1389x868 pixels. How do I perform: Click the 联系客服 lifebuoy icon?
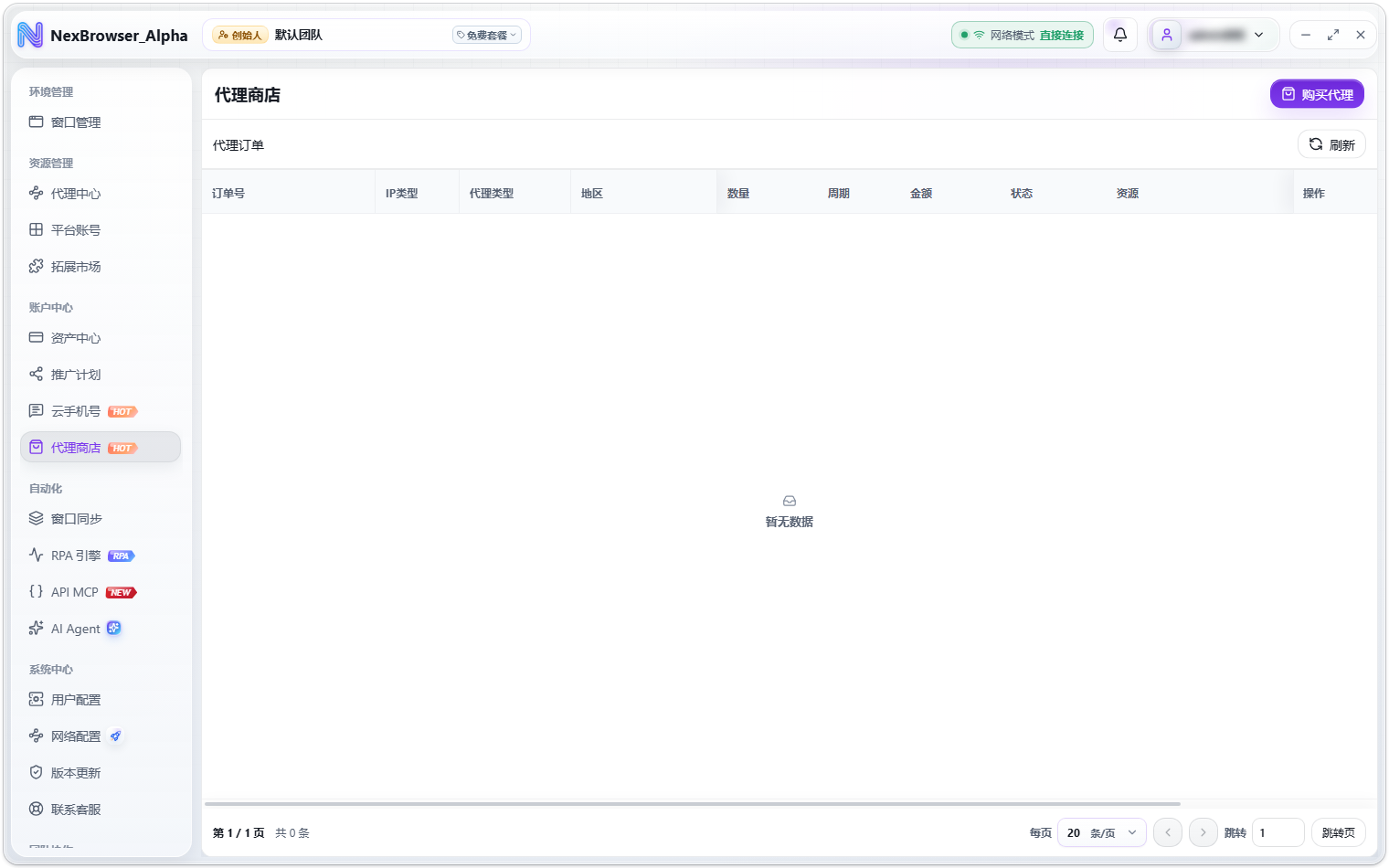(37, 810)
